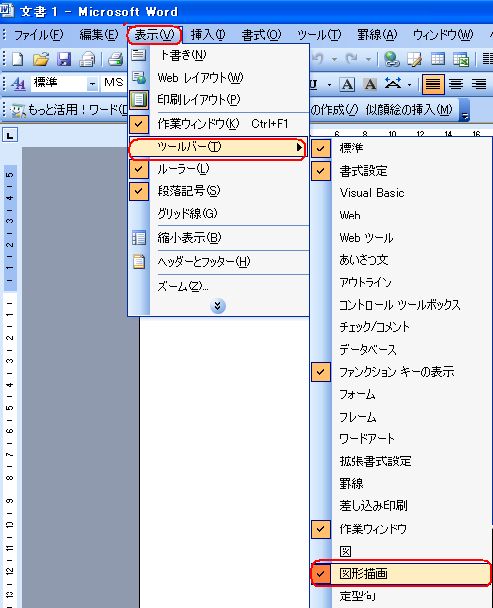This screenshot has height=608, width=493.
Task: Click the Save floppy disk icon
Action: pyautogui.click(x=64, y=59)
